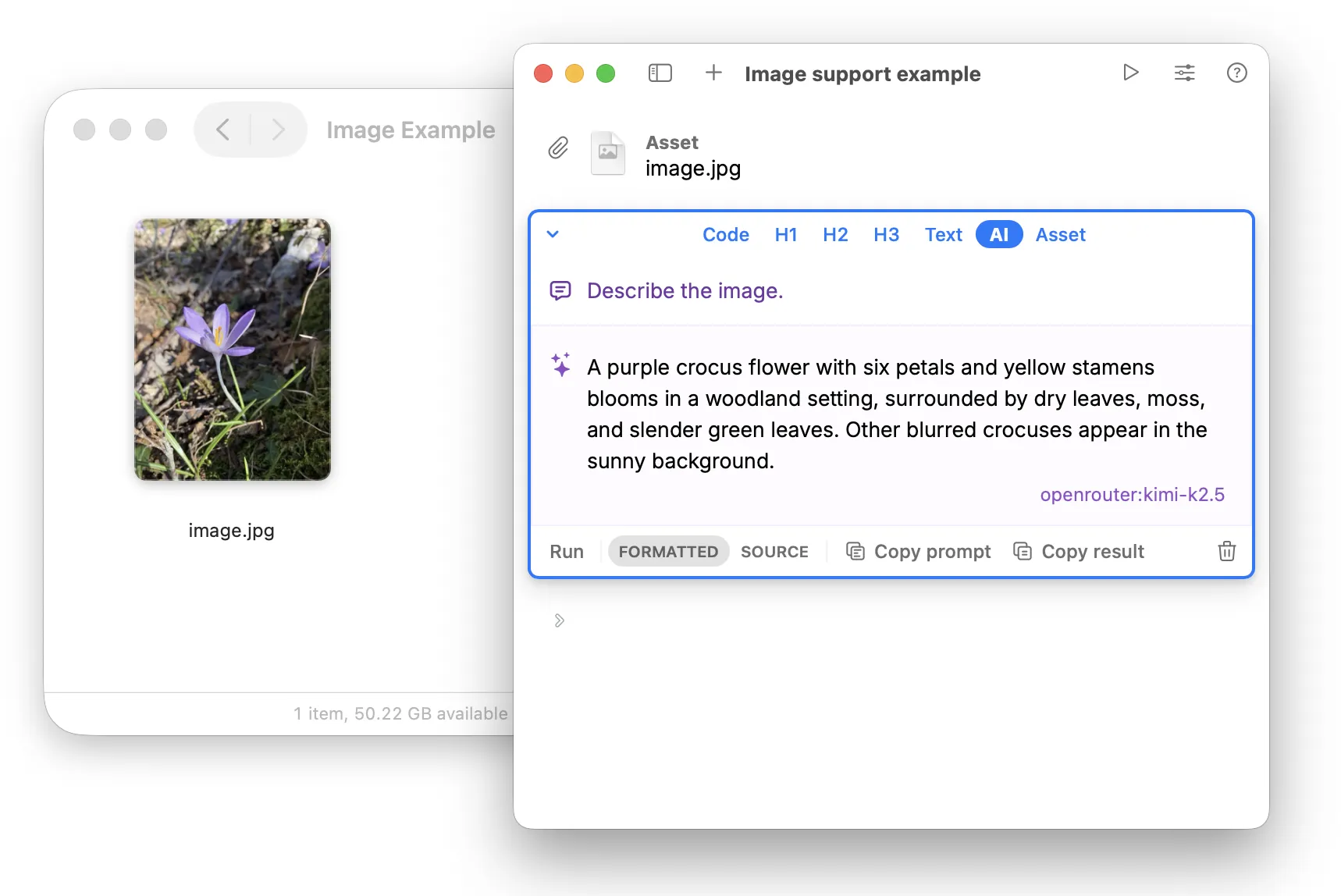Add a new document with the plus icon
The image size is (1341, 896).
point(713,73)
